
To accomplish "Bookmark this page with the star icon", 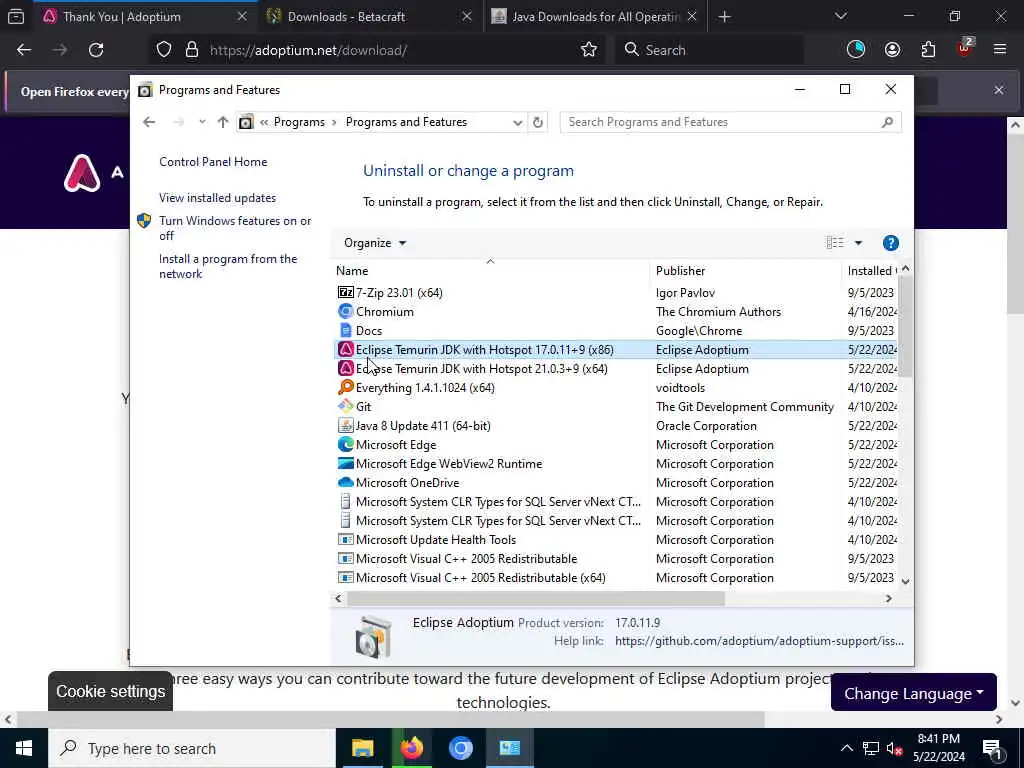I will pyautogui.click(x=588, y=50).
